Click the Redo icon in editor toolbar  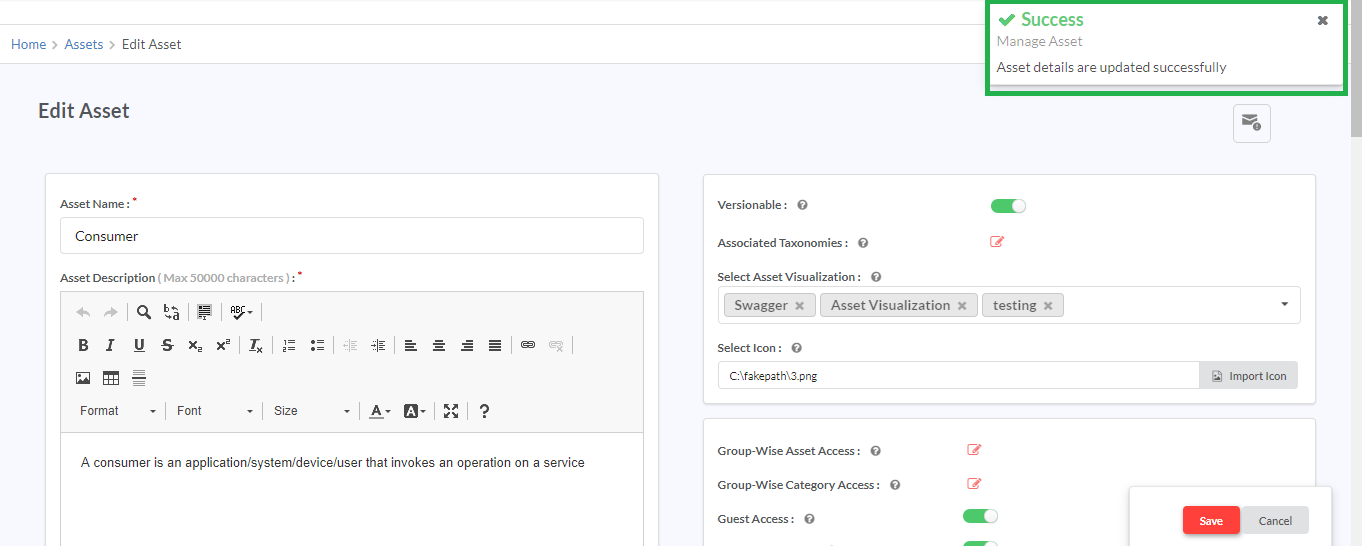click(x=111, y=312)
